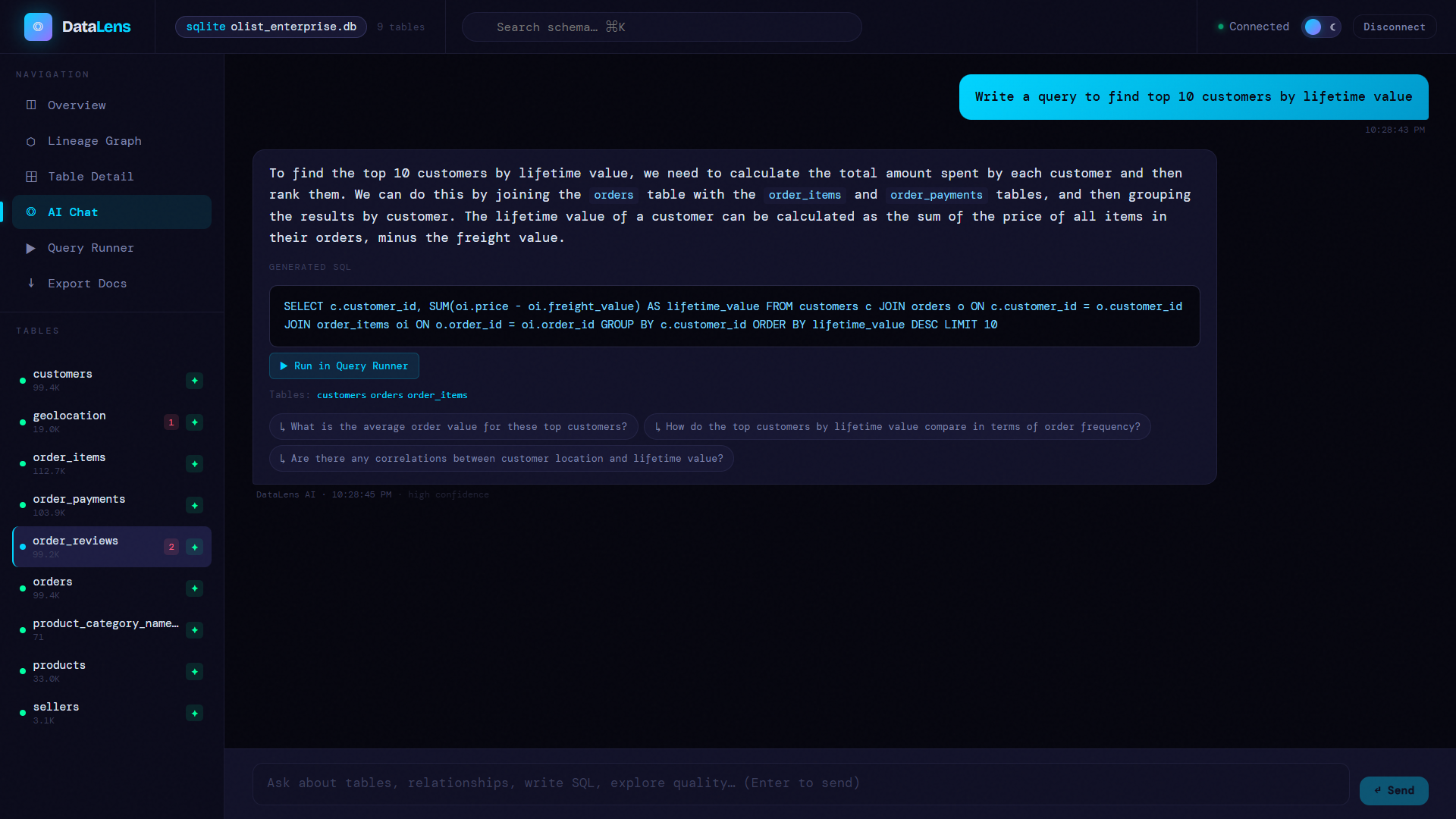Select the AI Chat navigation item
The height and width of the screenshot is (819, 1456).
click(x=111, y=212)
